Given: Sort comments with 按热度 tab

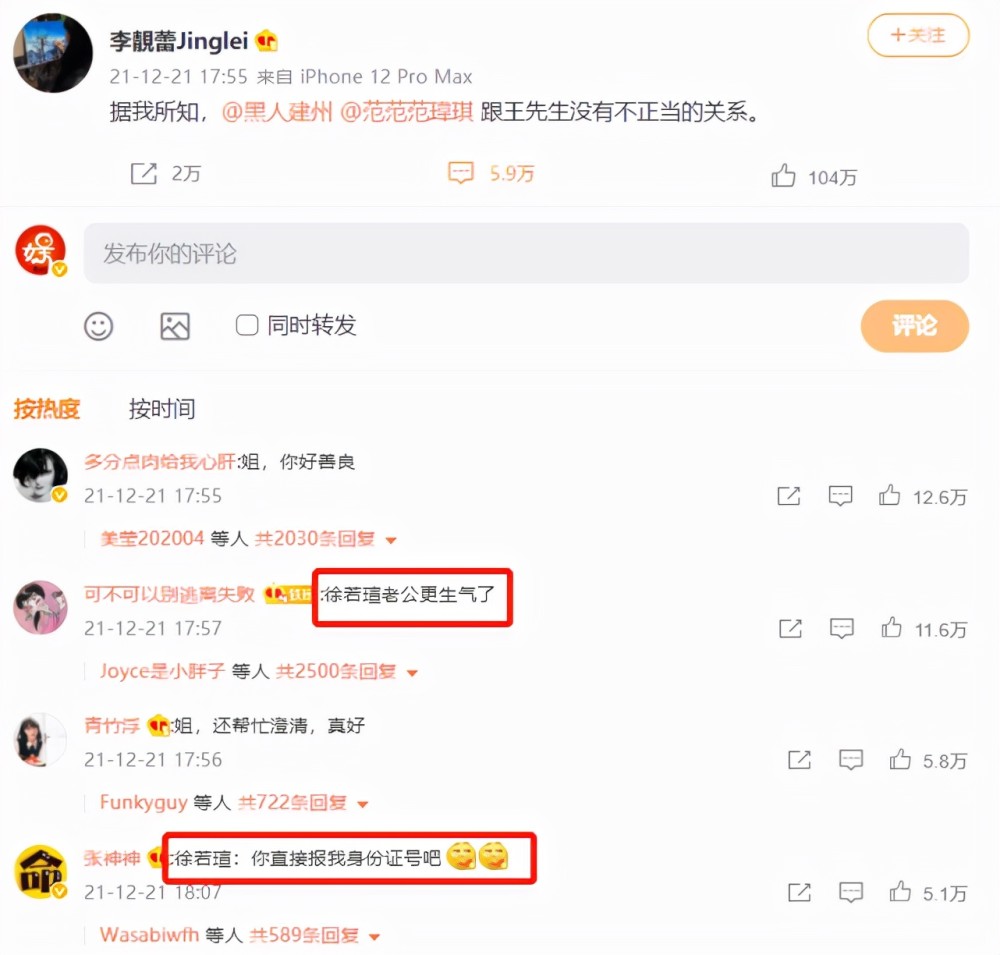Looking at the screenshot, I should click(x=47, y=408).
